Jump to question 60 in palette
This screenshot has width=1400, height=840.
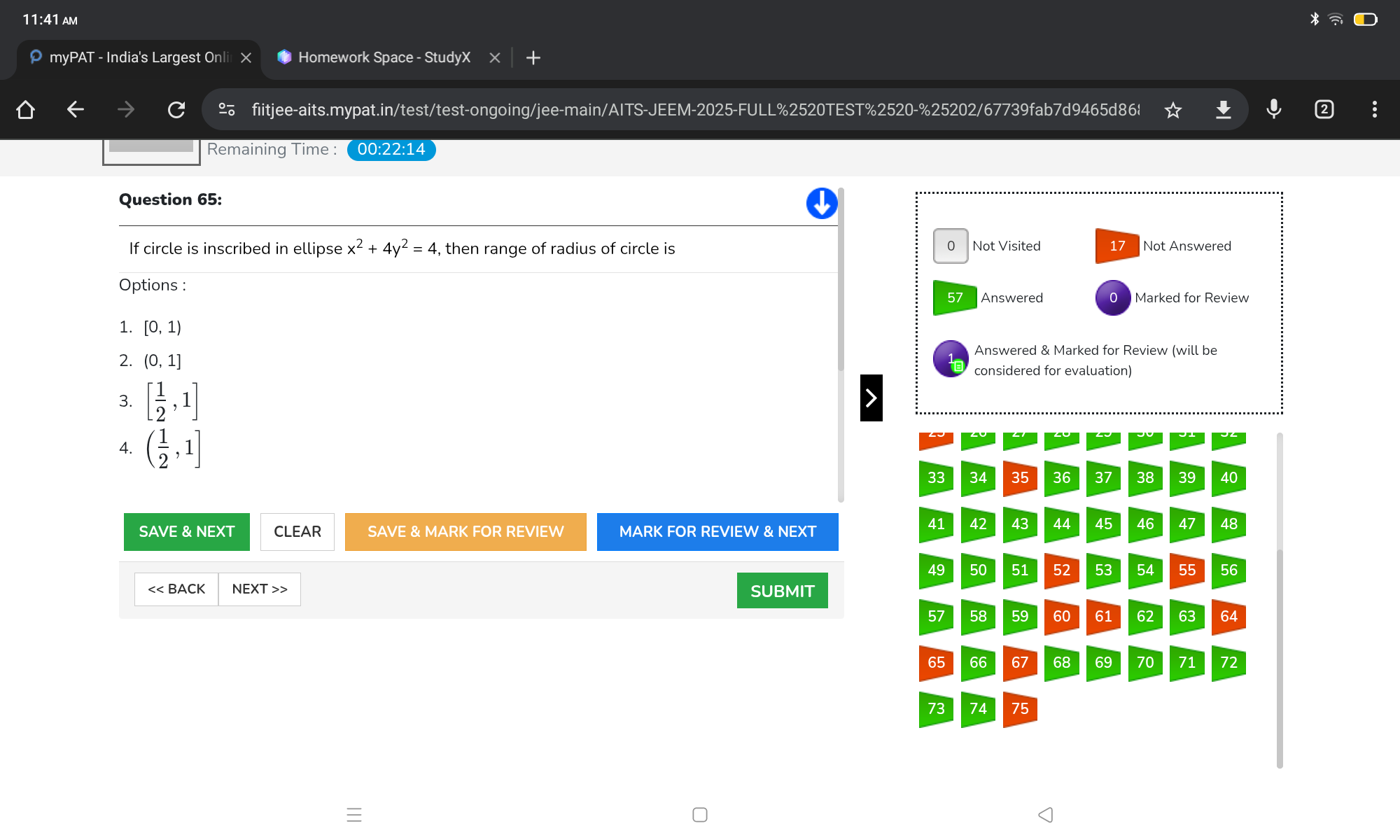pyautogui.click(x=1062, y=617)
